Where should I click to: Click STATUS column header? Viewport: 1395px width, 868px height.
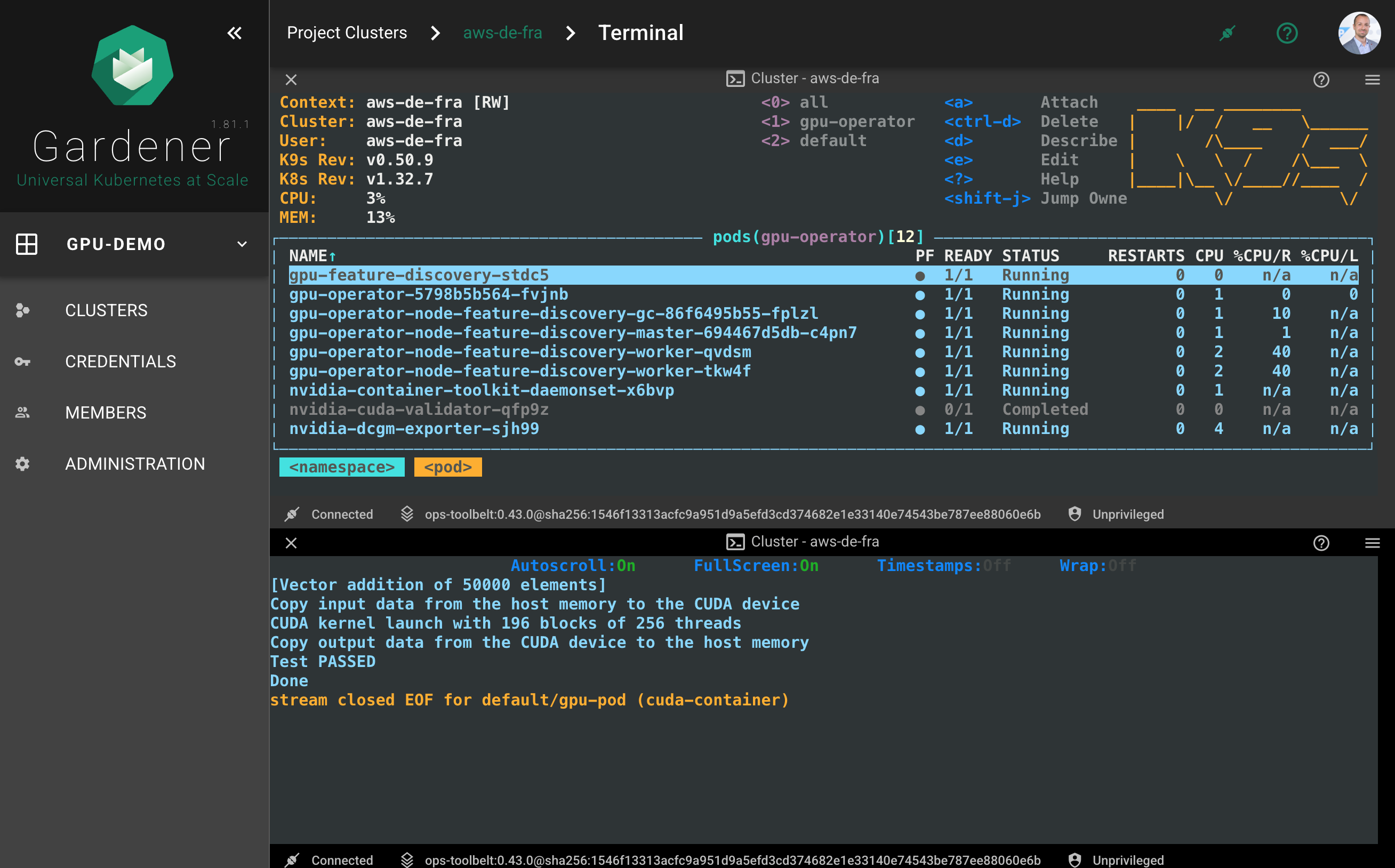(x=1030, y=256)
